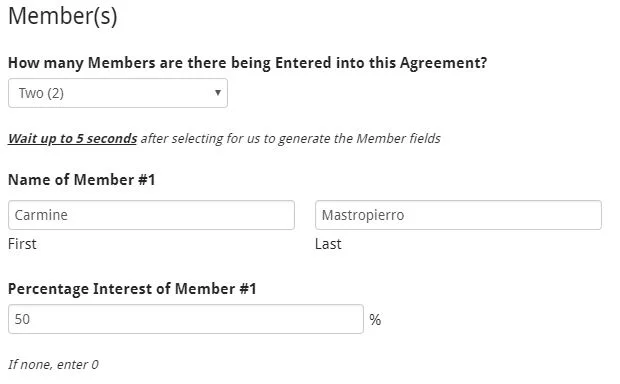
Task: Click underlined 'Wait up to 5 seconds' text
Action: (73, 138)
